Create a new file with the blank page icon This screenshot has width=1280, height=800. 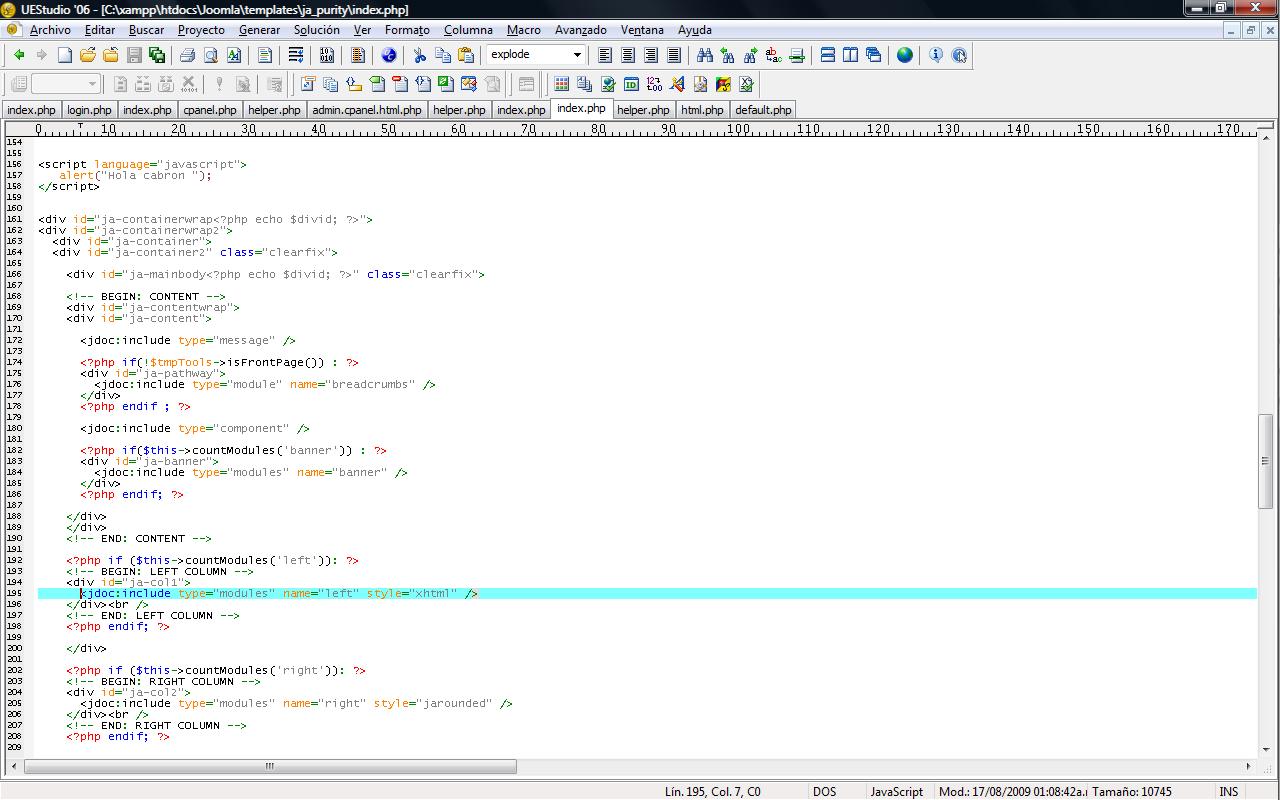coord(65,55)
